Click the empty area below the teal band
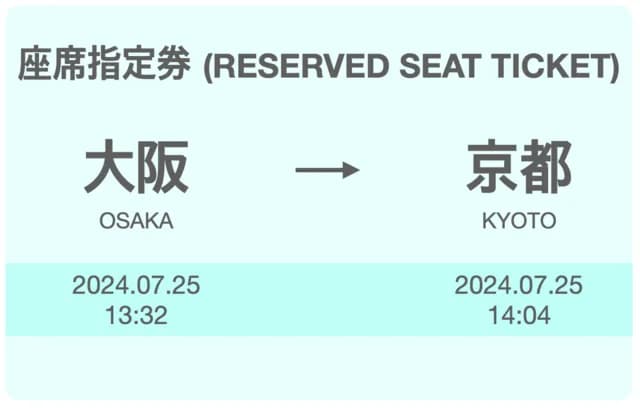This screenshot has height=408, width=640. click(319, 367)
